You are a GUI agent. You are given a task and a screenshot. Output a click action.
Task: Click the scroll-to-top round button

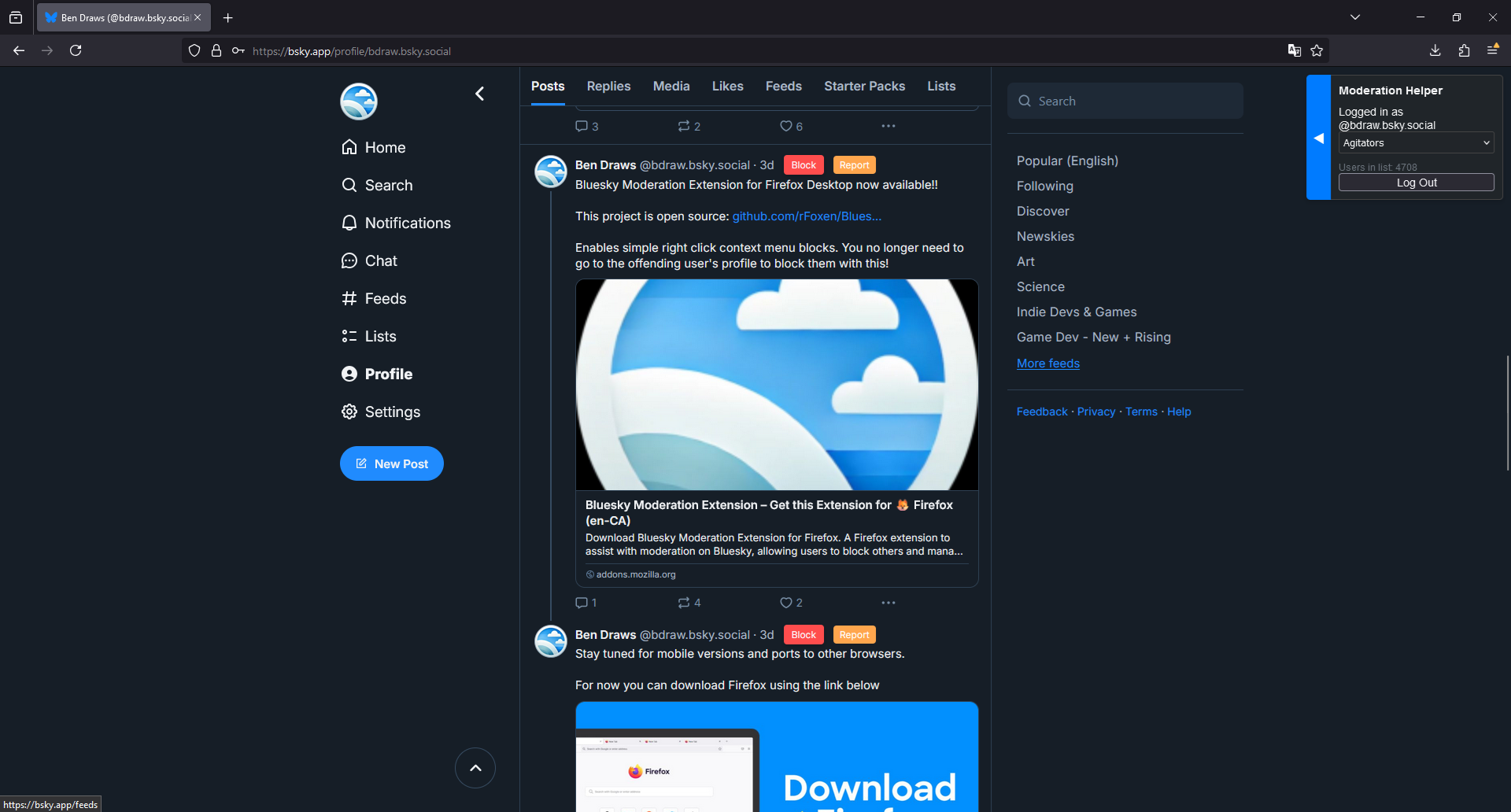tap(475, 768)
